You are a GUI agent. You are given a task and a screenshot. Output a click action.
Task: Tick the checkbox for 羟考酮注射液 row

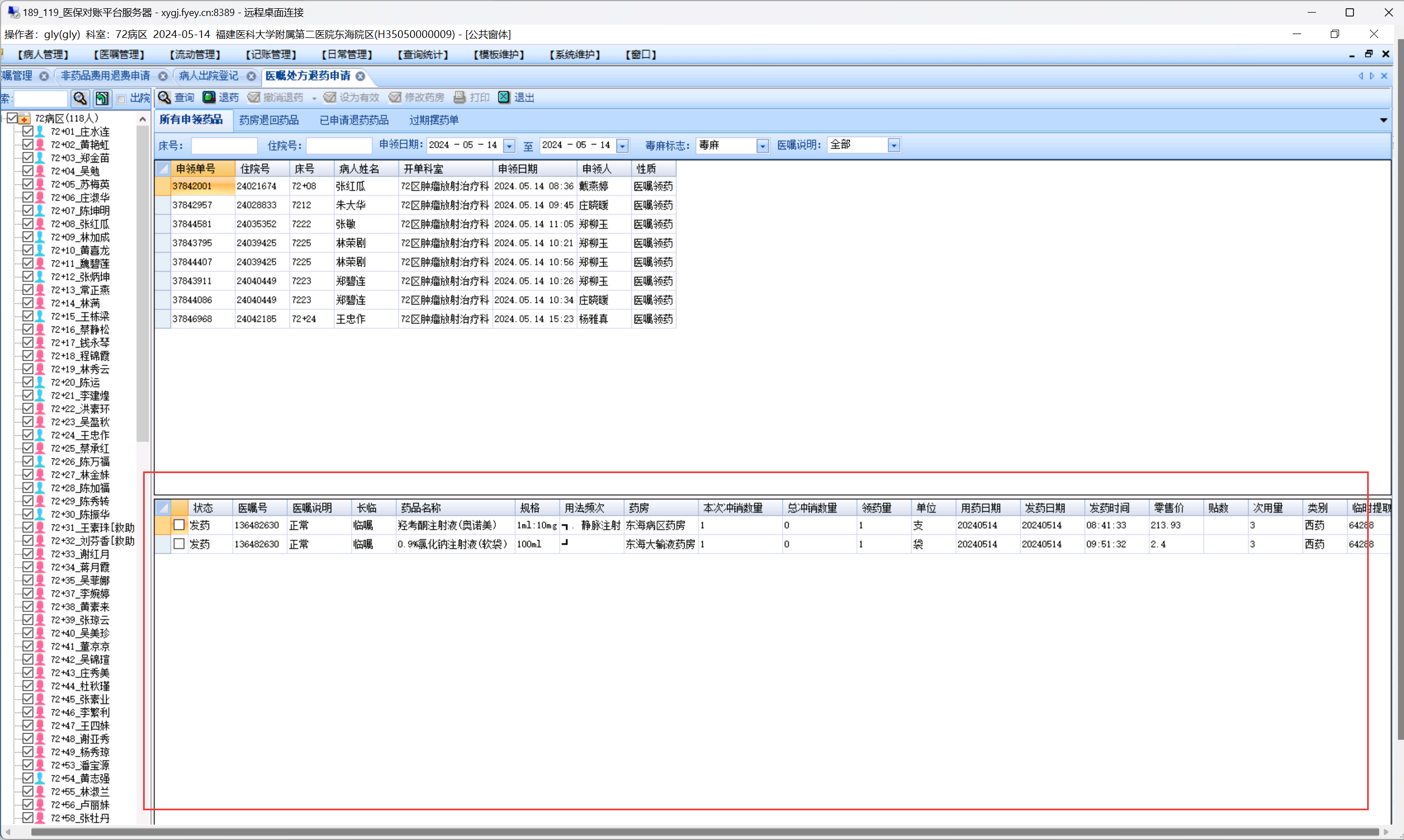pyautogui.click(x=179, y=525)
